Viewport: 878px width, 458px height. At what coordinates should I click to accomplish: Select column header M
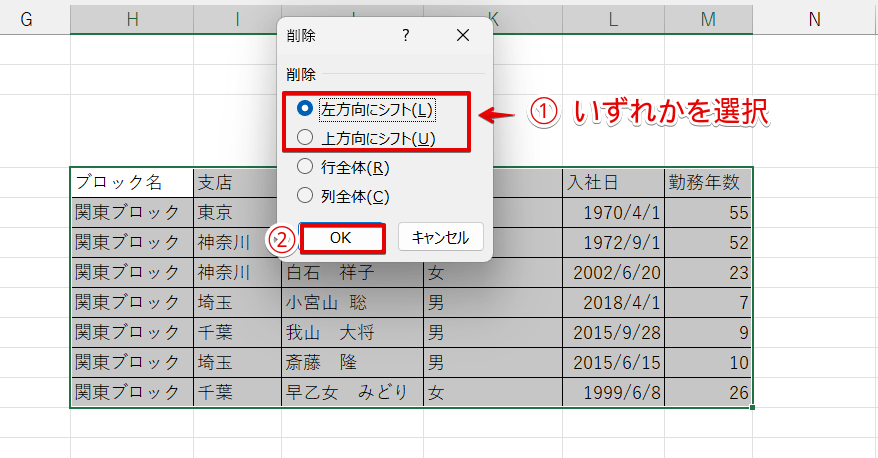pyautogui.click(x=708, y=20)
